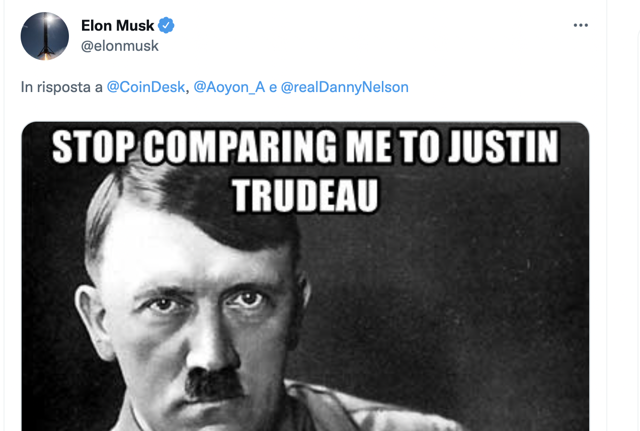
Task: Click the word TRUDEAU in the meme
Action: pos(305,196)
